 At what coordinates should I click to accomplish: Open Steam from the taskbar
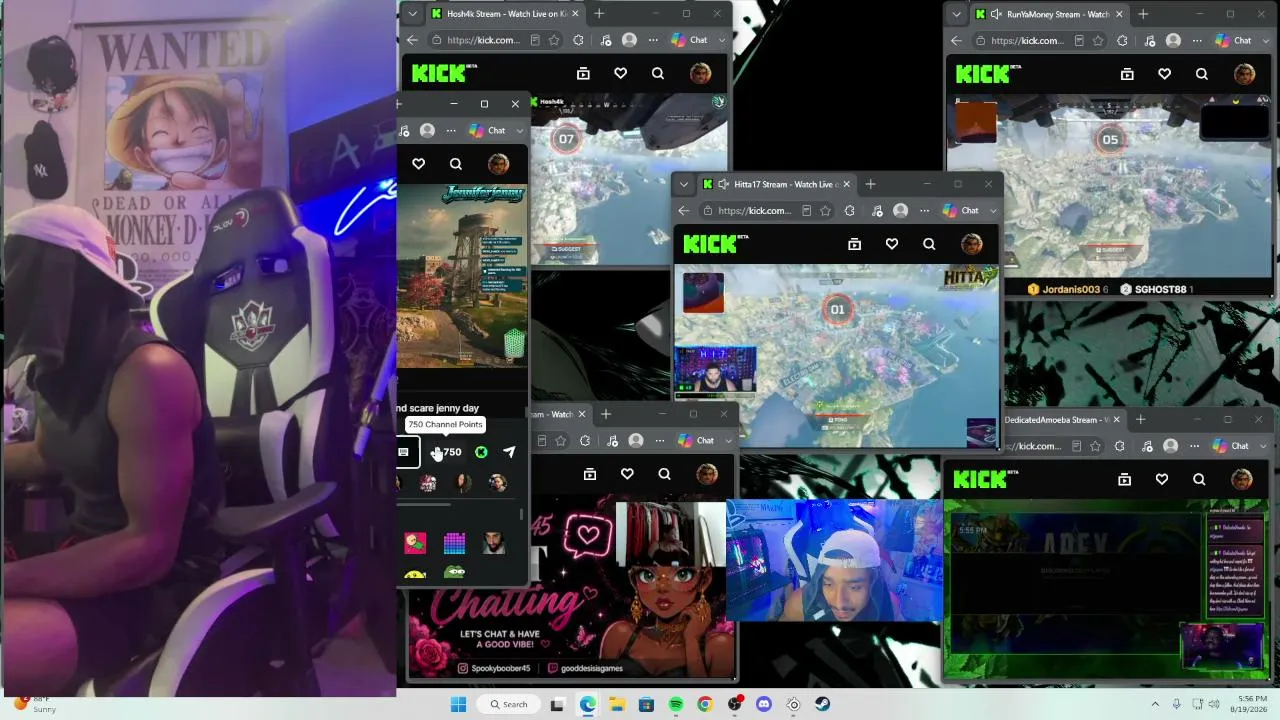(822, 704)
